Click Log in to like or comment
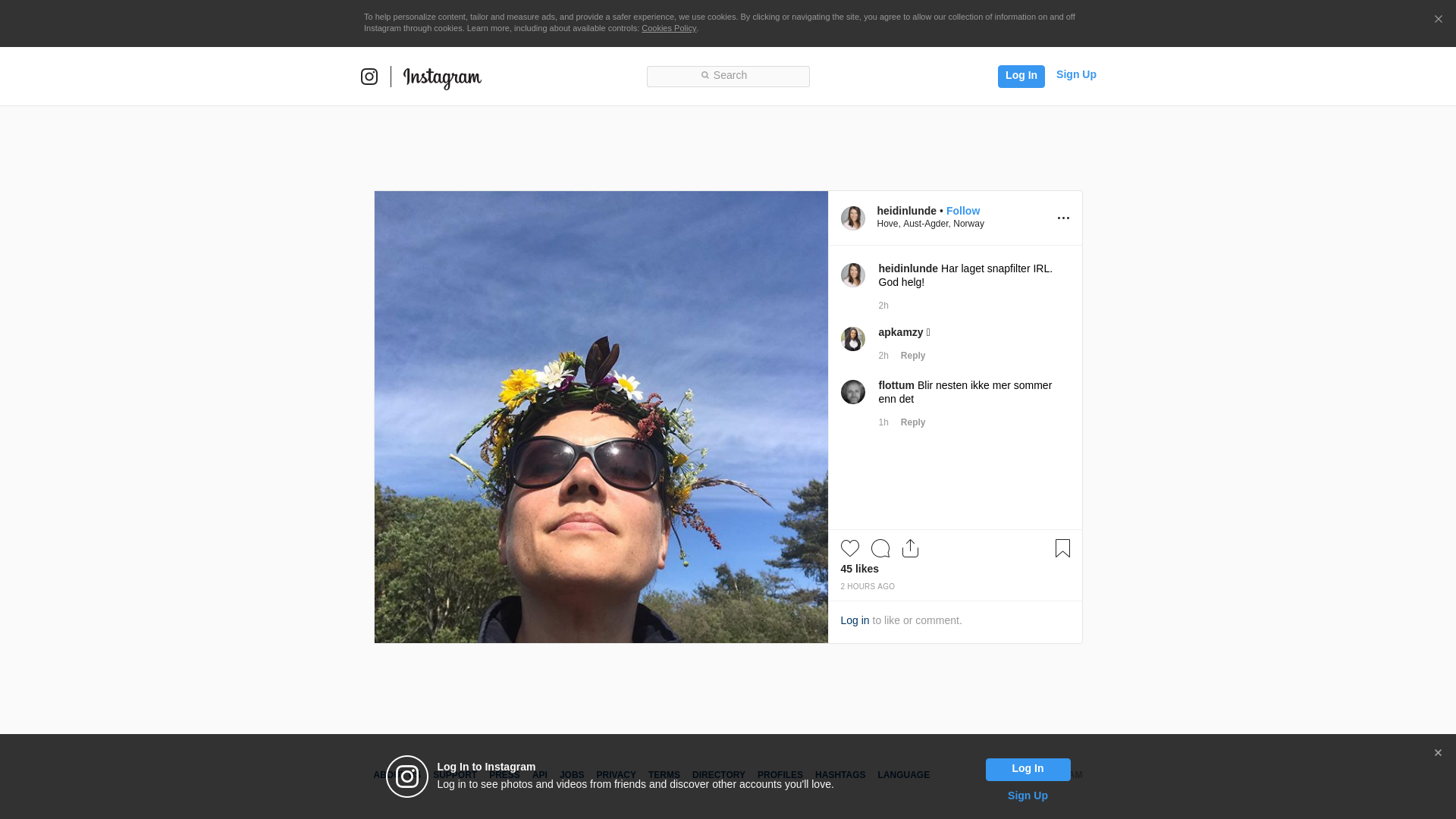1456x819 pixels. (855, 620)
